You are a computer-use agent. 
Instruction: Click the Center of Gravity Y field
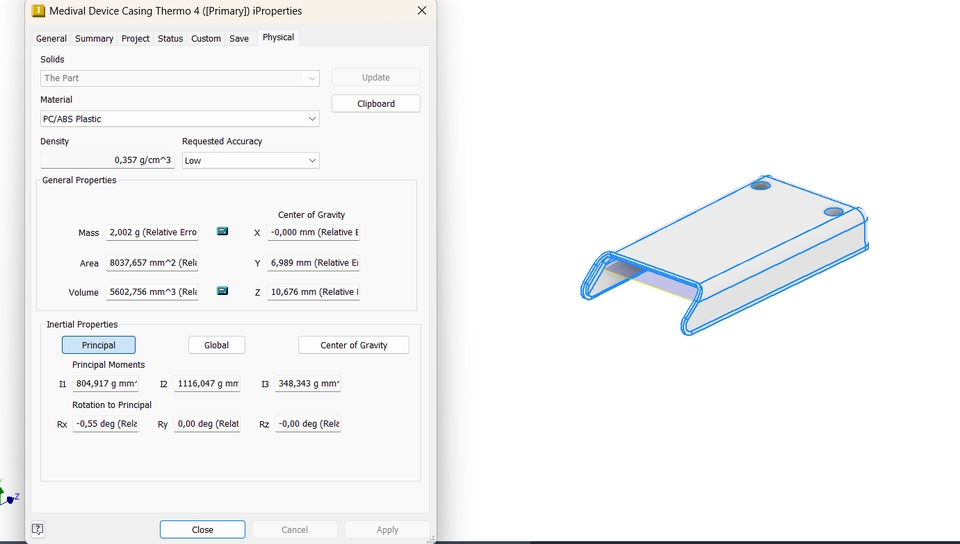click(x=313, y=263)
